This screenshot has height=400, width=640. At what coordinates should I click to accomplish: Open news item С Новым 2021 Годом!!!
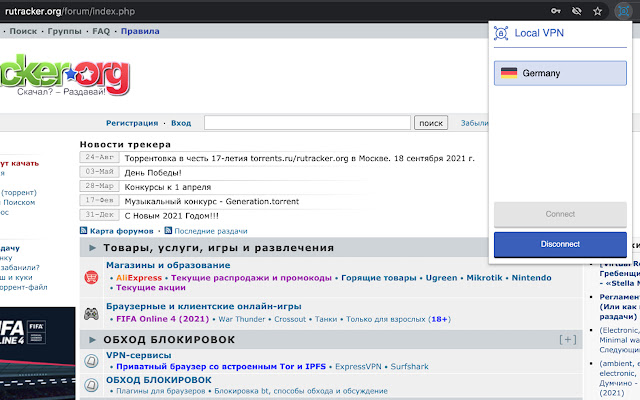(171, 216)
